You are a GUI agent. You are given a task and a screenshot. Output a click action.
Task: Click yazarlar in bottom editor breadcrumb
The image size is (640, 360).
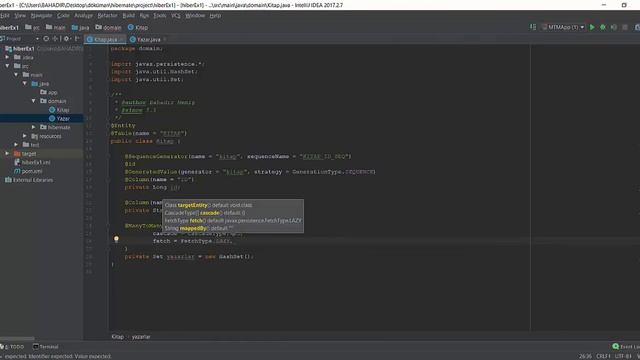[141, 337]
